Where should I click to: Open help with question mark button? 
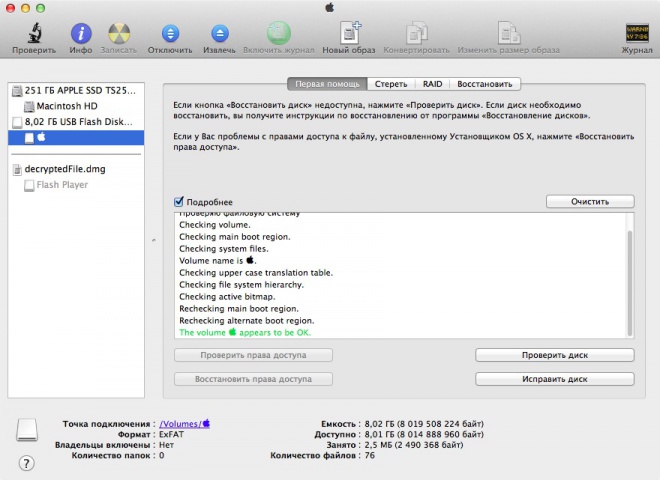coord(27,464)
